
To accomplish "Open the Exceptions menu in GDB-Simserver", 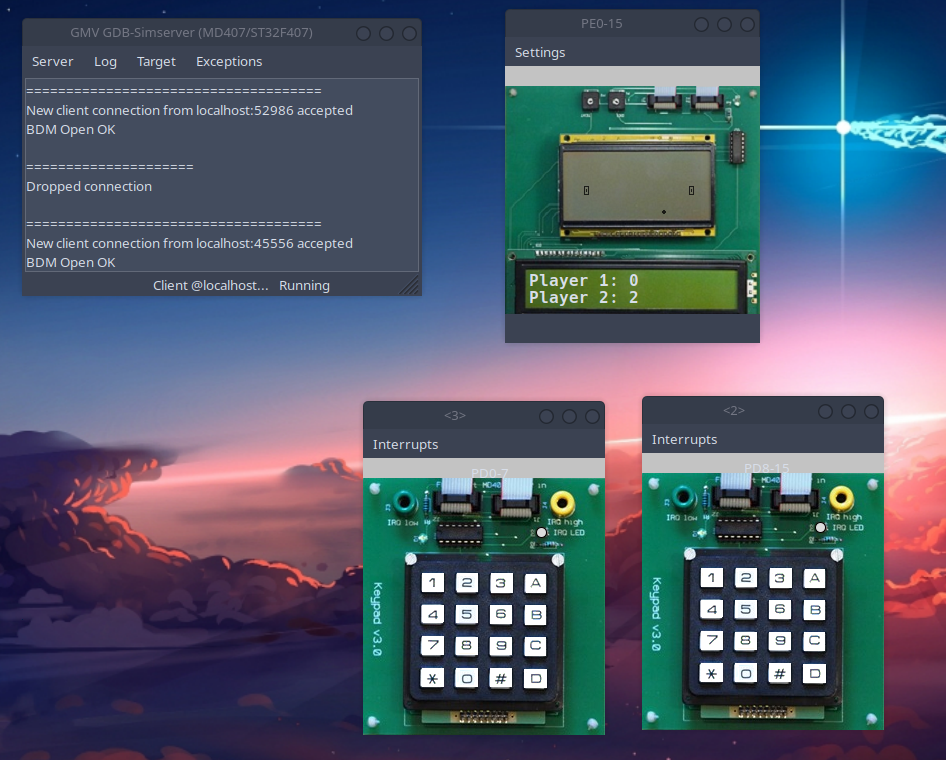I will tap(229, 62).
